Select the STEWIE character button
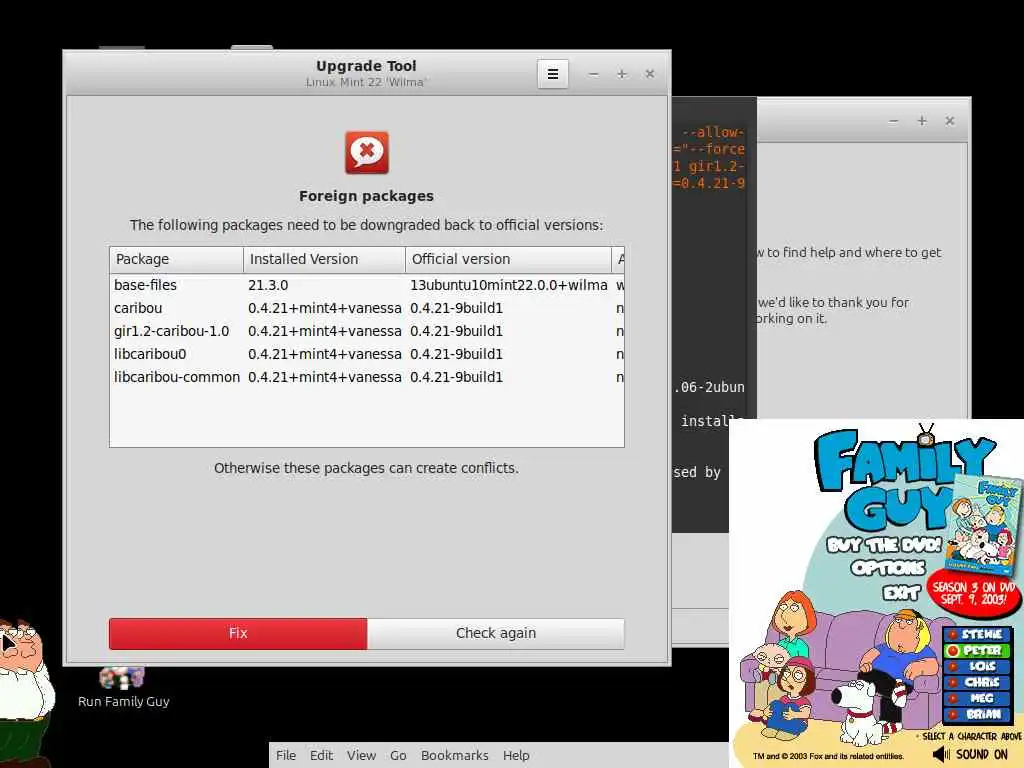The width and height of the screenshot is (1024, 768). [977, 634]
